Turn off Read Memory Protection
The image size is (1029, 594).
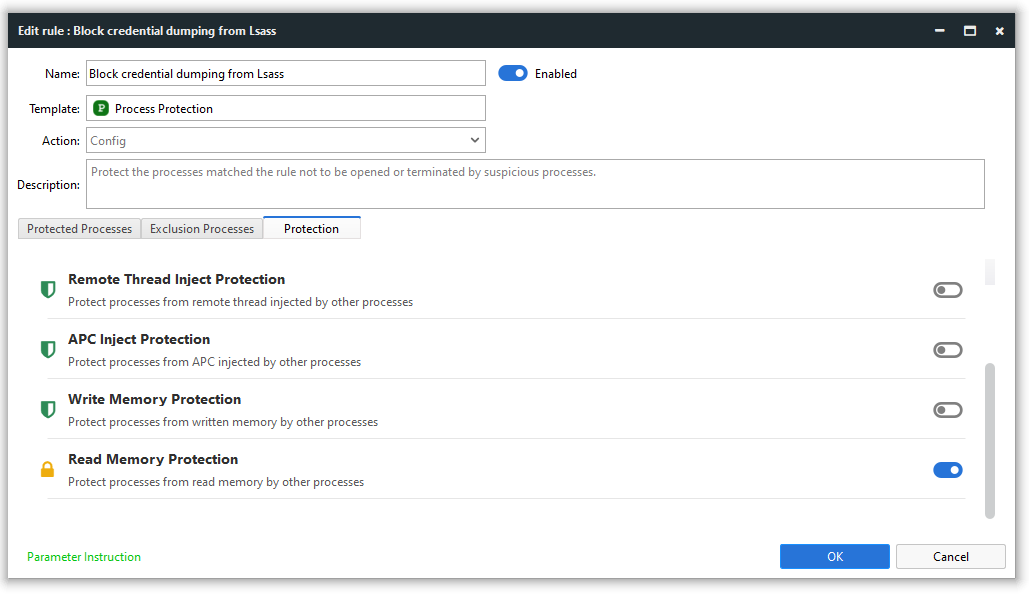pos(947,470)
